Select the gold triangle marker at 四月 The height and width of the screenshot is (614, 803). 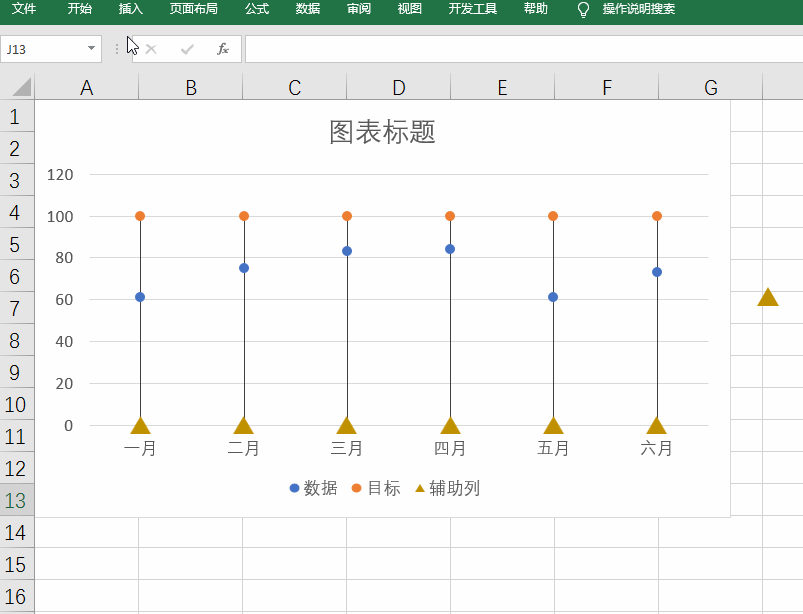coord(450,426)
